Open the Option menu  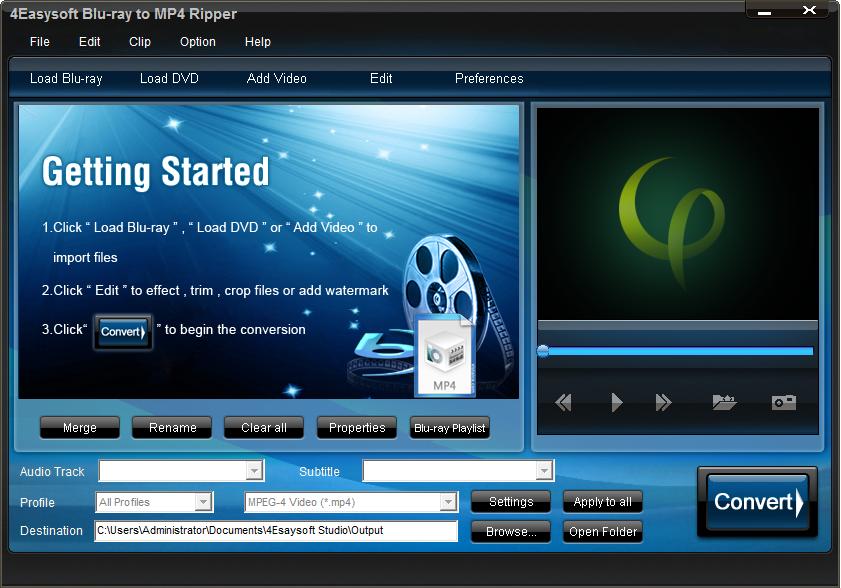(197, 42)
